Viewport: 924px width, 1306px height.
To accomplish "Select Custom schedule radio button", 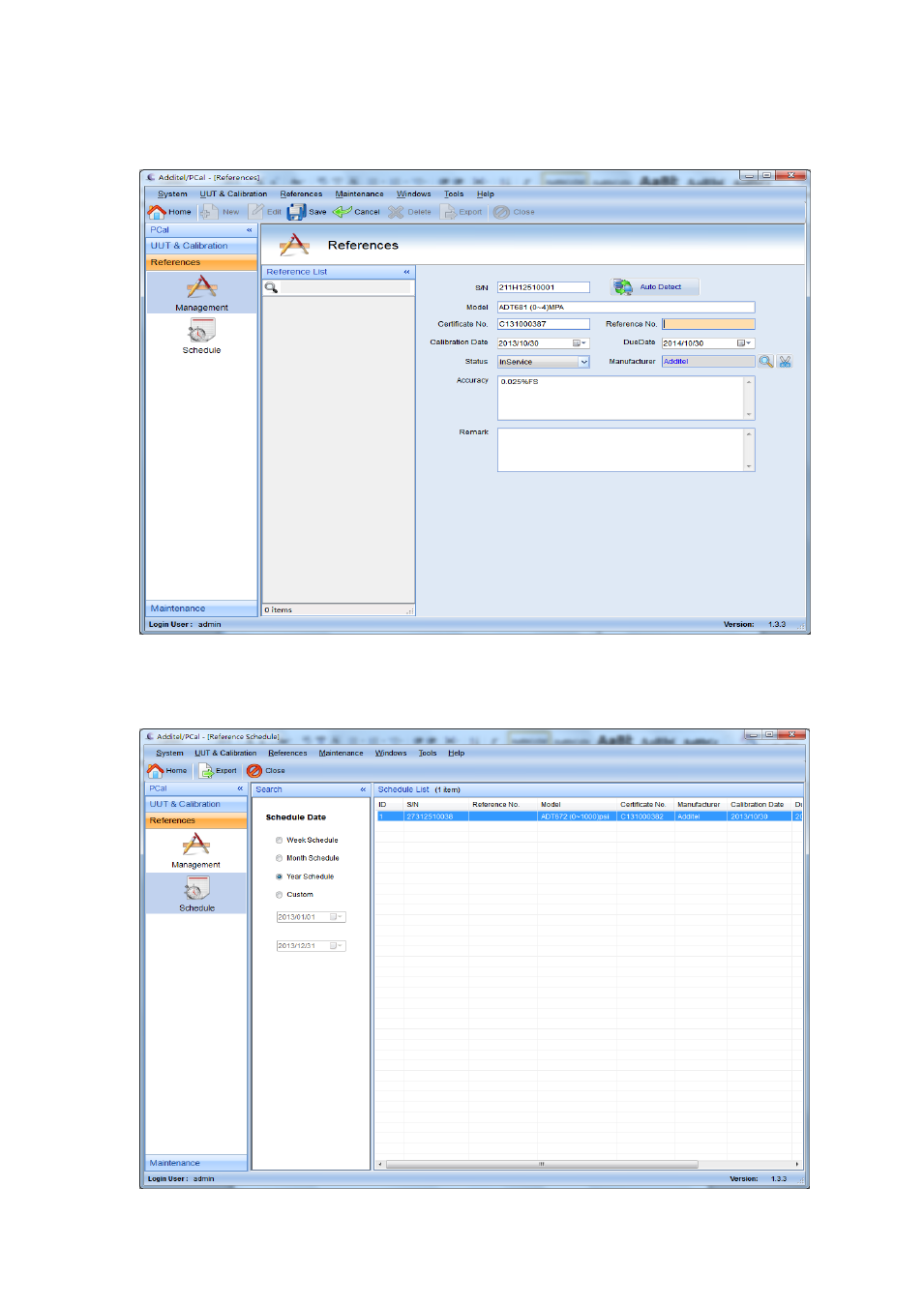I will coord(280,895).
